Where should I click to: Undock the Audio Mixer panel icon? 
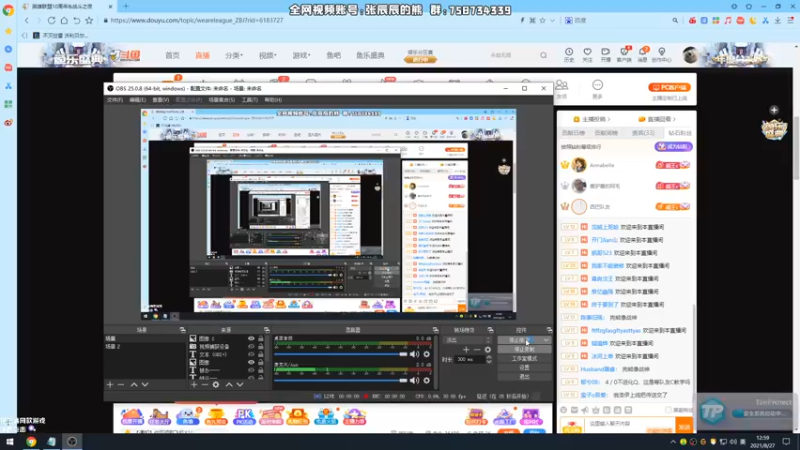(435, 330)
